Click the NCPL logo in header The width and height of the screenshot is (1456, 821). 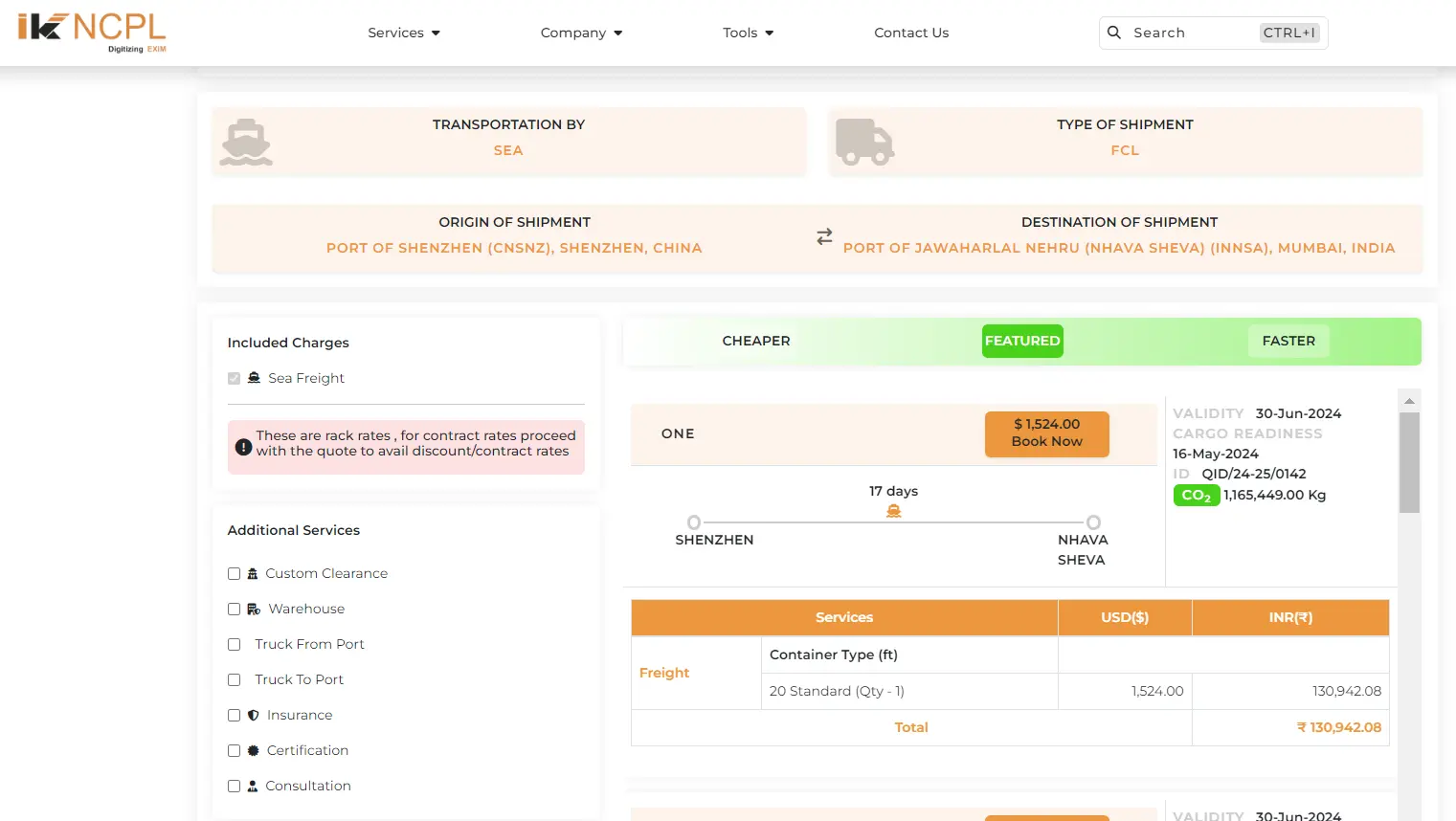[x=92, y=33]
